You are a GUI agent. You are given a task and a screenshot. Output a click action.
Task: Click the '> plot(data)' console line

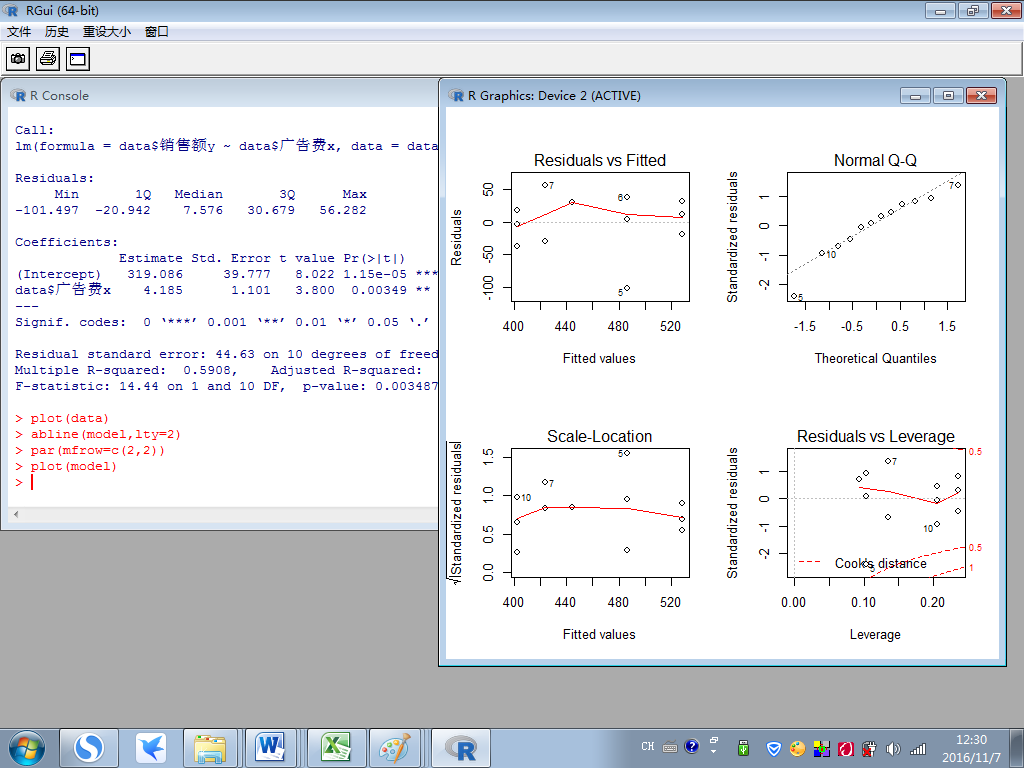coord(62,419)
